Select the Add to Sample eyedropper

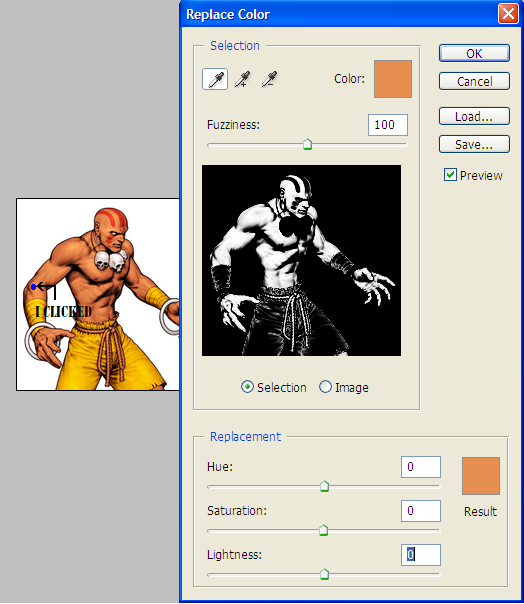(243, 79)
